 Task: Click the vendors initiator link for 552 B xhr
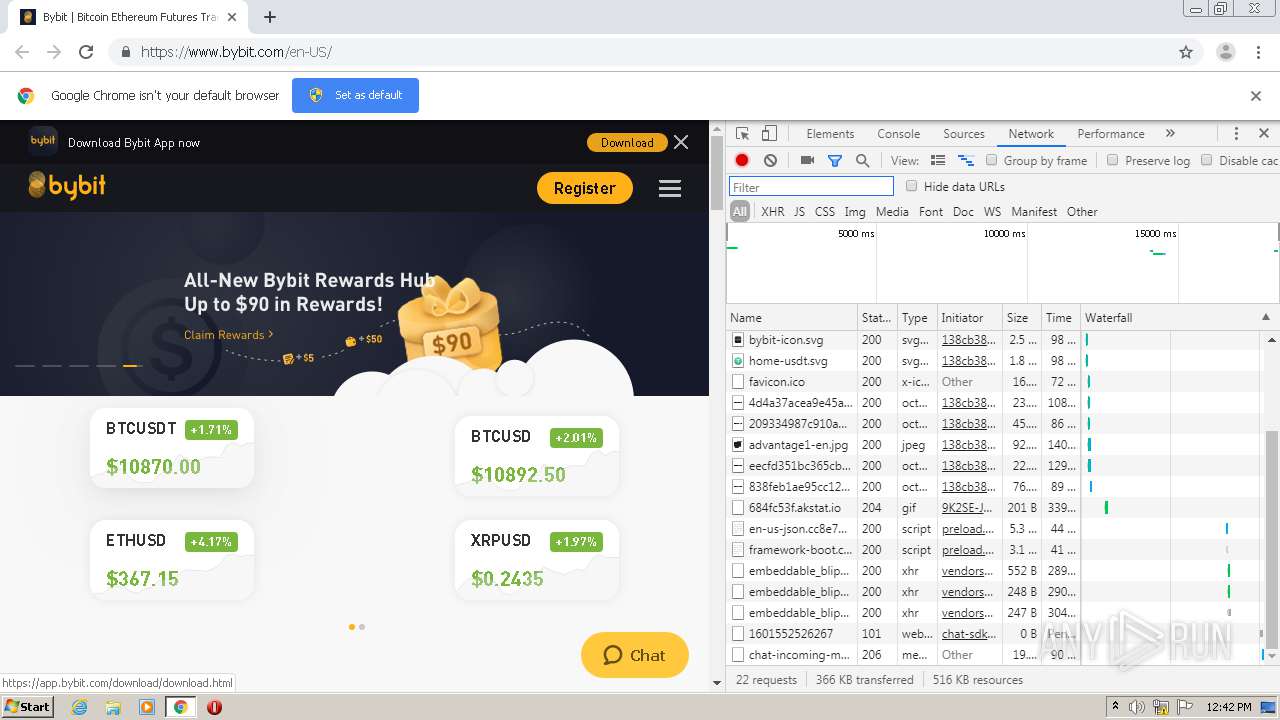tap(968, 571)
